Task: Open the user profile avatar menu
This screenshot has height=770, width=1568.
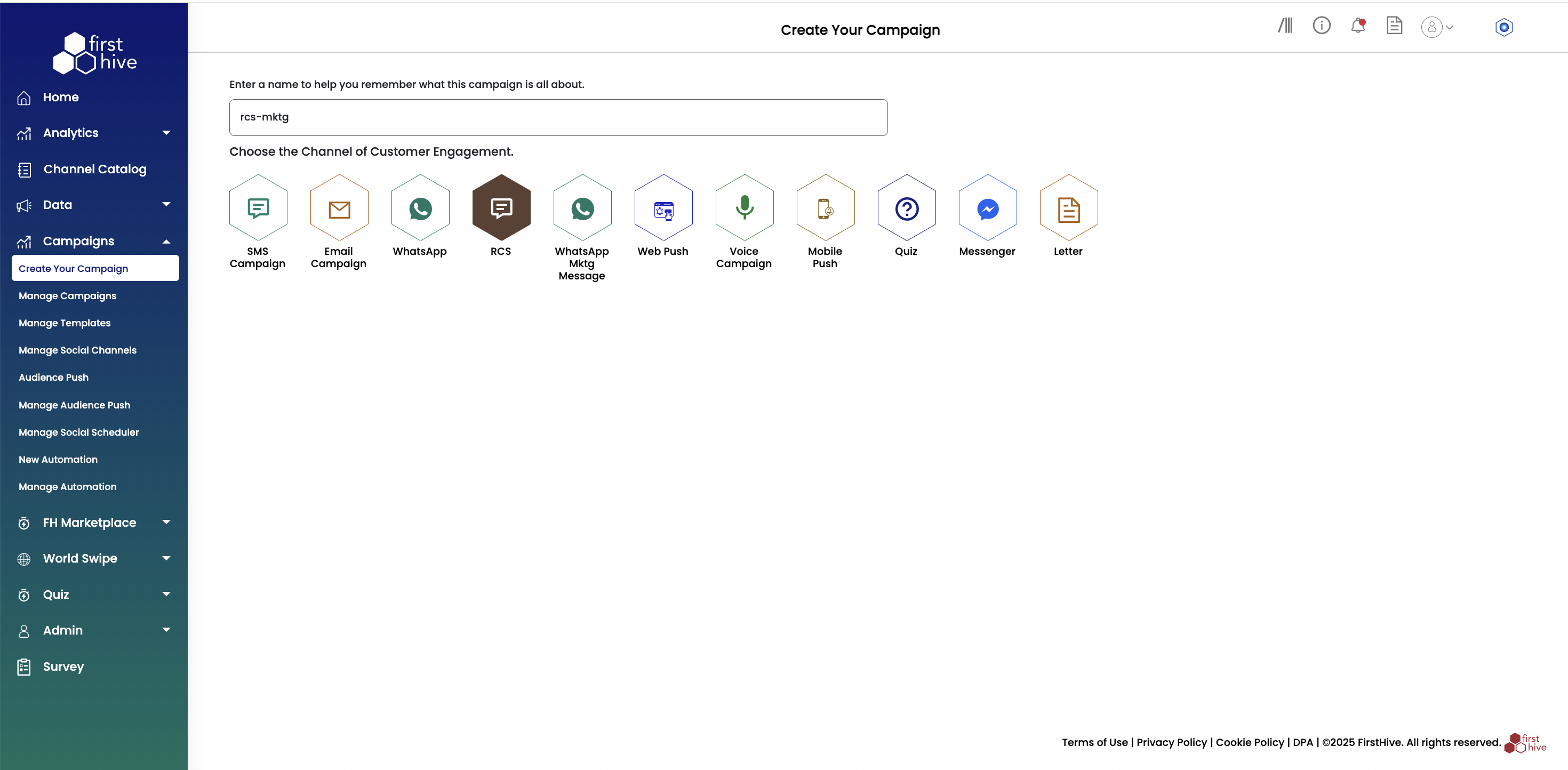Action: [x=1436, y=27]
